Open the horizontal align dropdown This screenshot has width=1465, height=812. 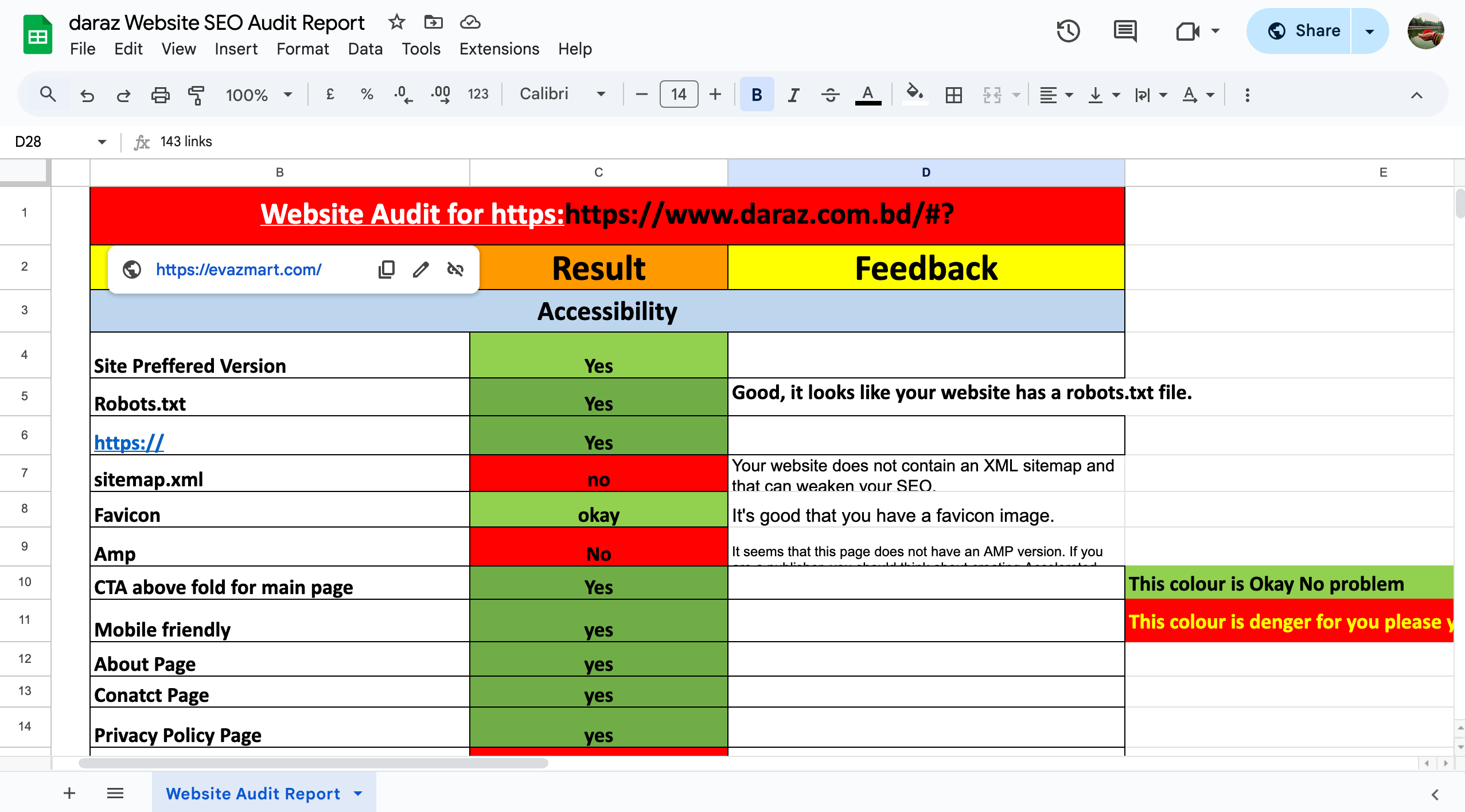[x=1068, y=94]
